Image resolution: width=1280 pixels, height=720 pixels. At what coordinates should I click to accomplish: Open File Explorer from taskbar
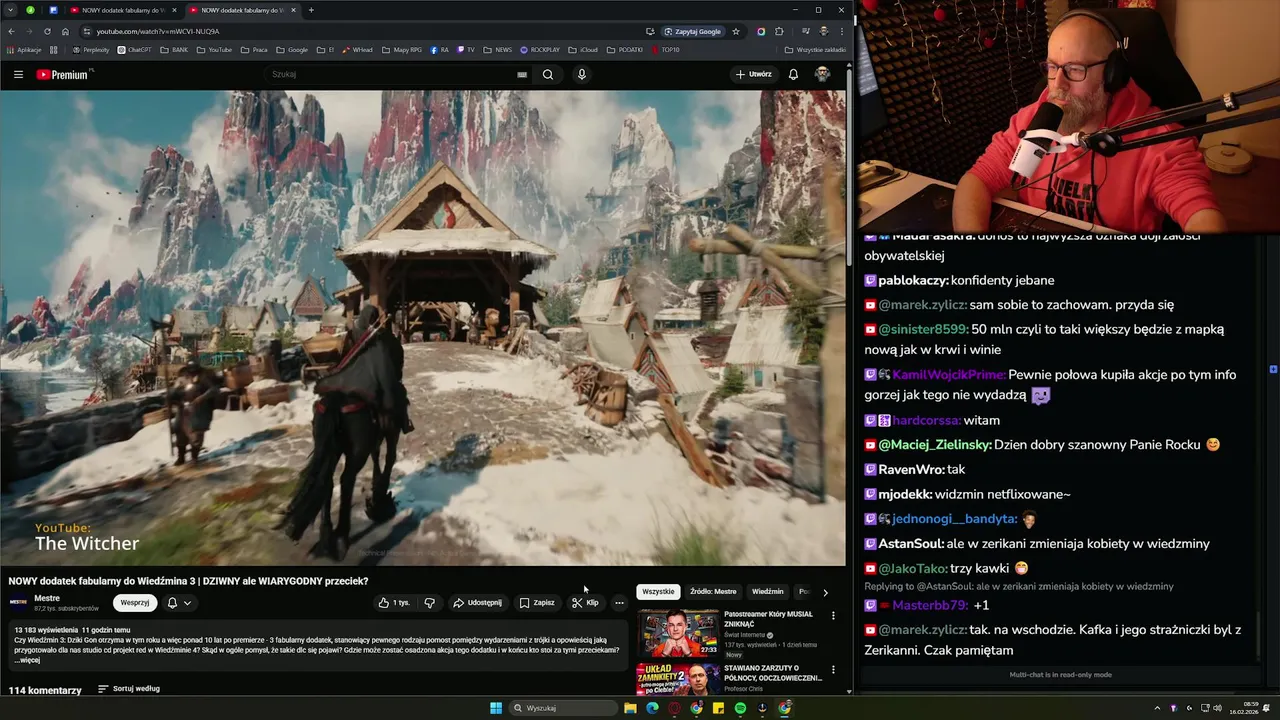[x=630, y=708]
